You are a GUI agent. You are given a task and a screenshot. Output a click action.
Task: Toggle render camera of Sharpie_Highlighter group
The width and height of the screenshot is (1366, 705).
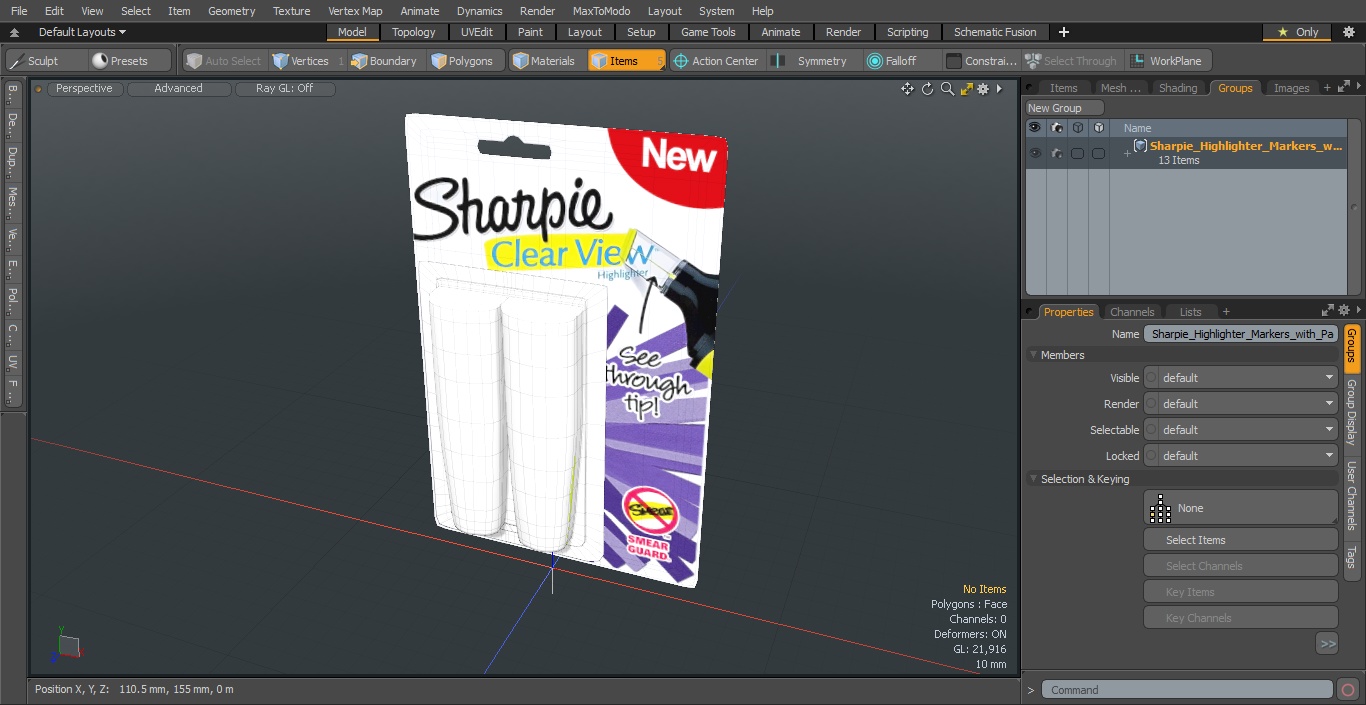point(1057,153)
